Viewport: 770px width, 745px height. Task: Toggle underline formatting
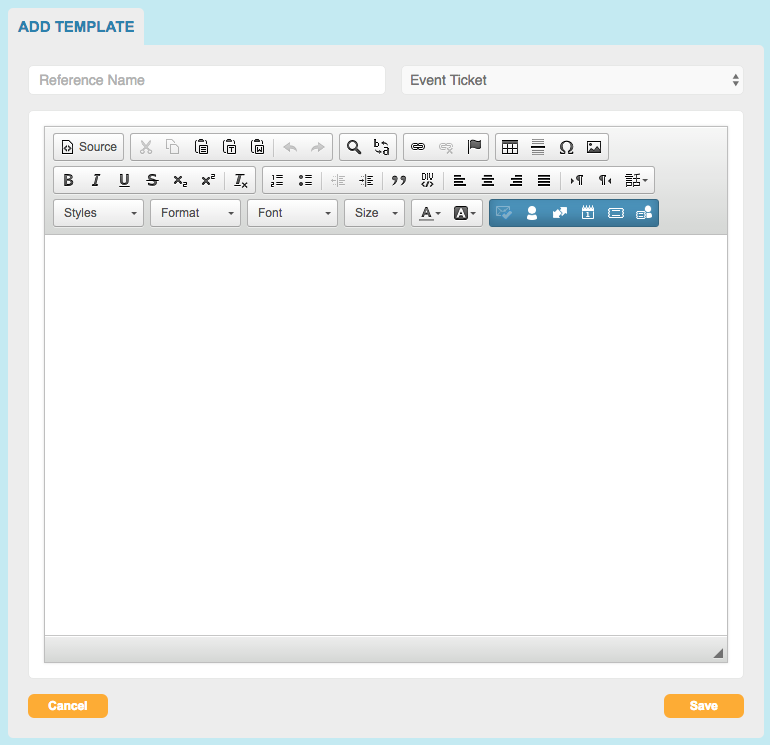[124, 180]
